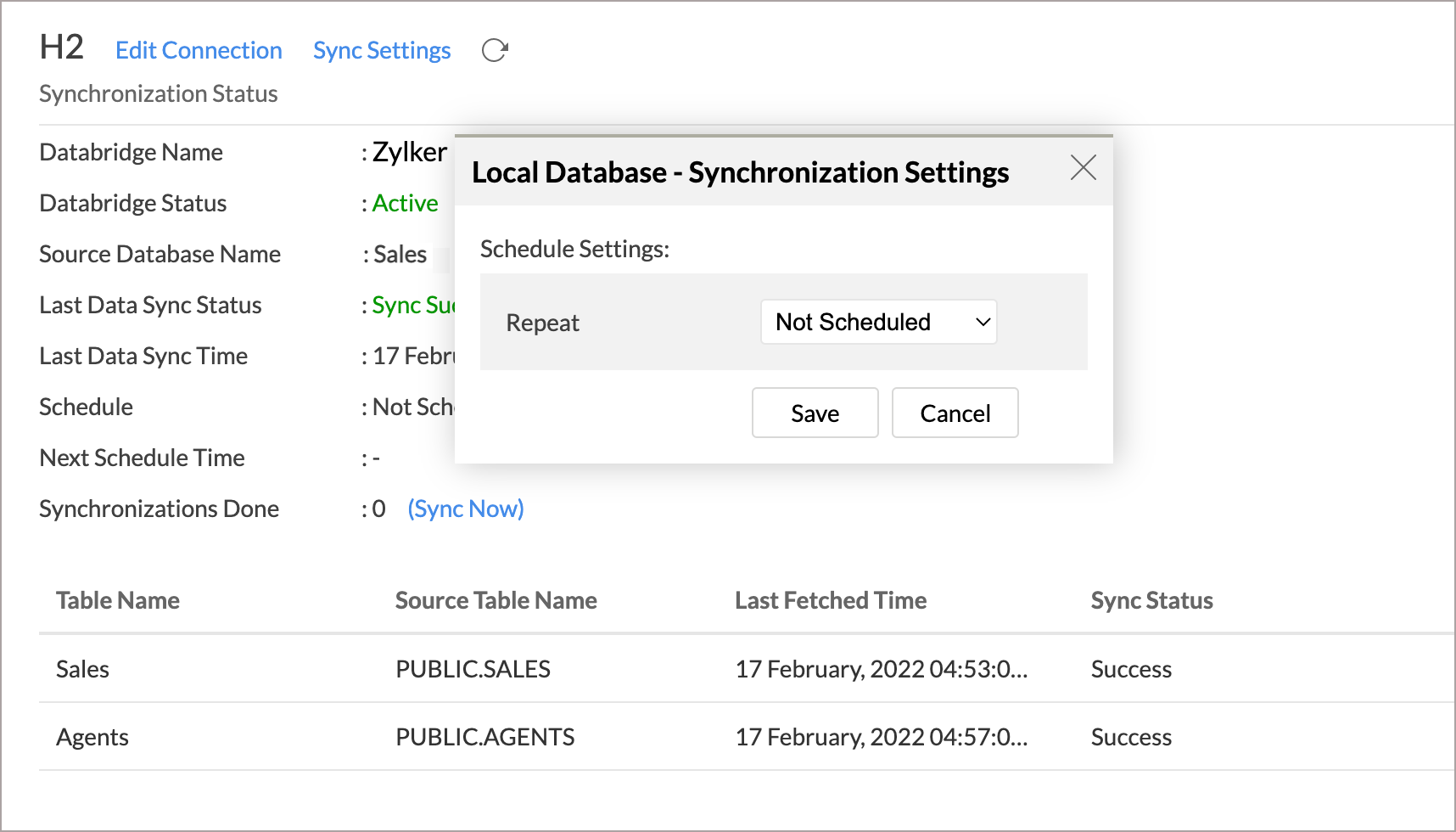1456x832 pixels.
Task: Click the Last Fetched Time column header
Action: tap(830, 600)
